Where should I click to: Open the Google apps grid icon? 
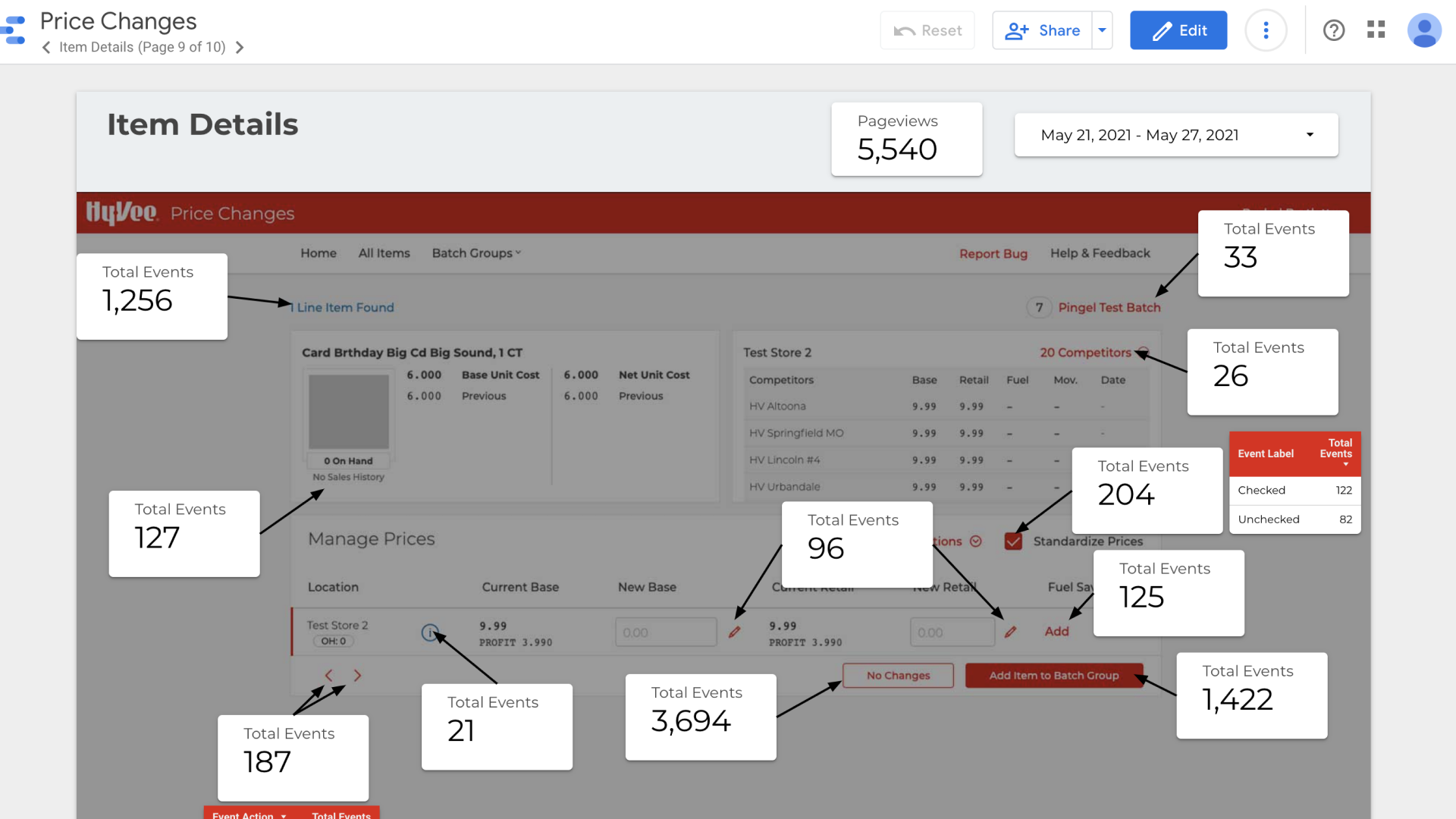pyautogui.click(x=1376, y=30)
